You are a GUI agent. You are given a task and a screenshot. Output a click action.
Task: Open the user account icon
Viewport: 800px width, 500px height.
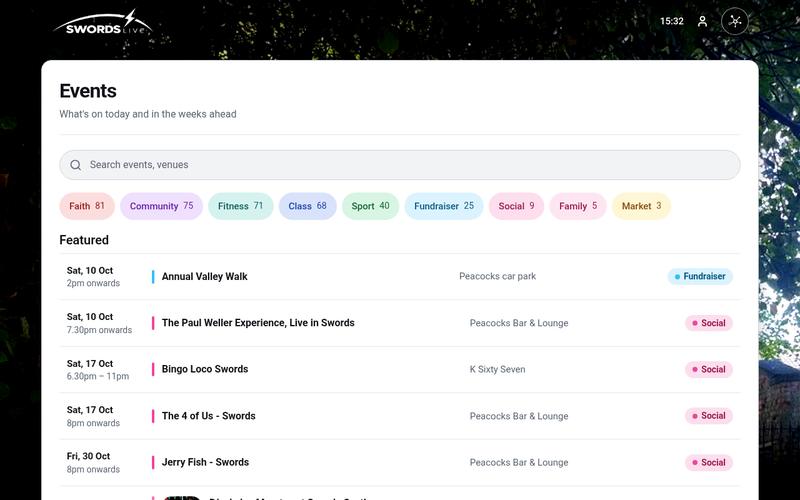coord(703,21)
